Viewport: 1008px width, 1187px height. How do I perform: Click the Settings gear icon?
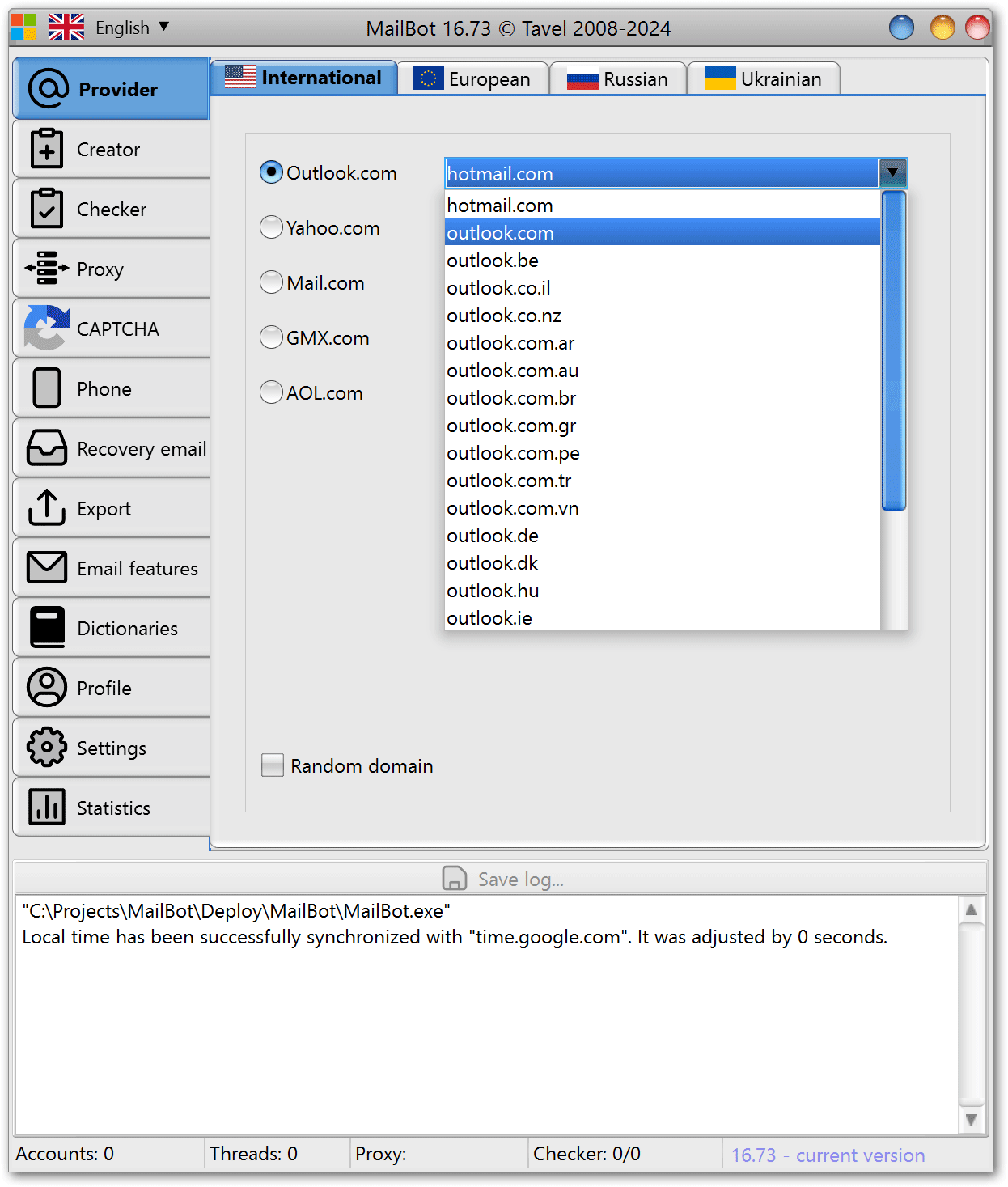(x=47, y=747)
